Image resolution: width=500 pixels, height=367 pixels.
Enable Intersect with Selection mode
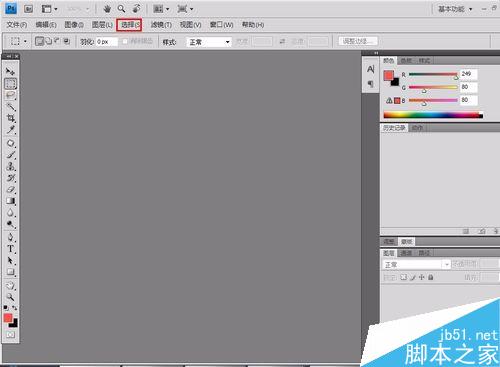tap(67, 41)
